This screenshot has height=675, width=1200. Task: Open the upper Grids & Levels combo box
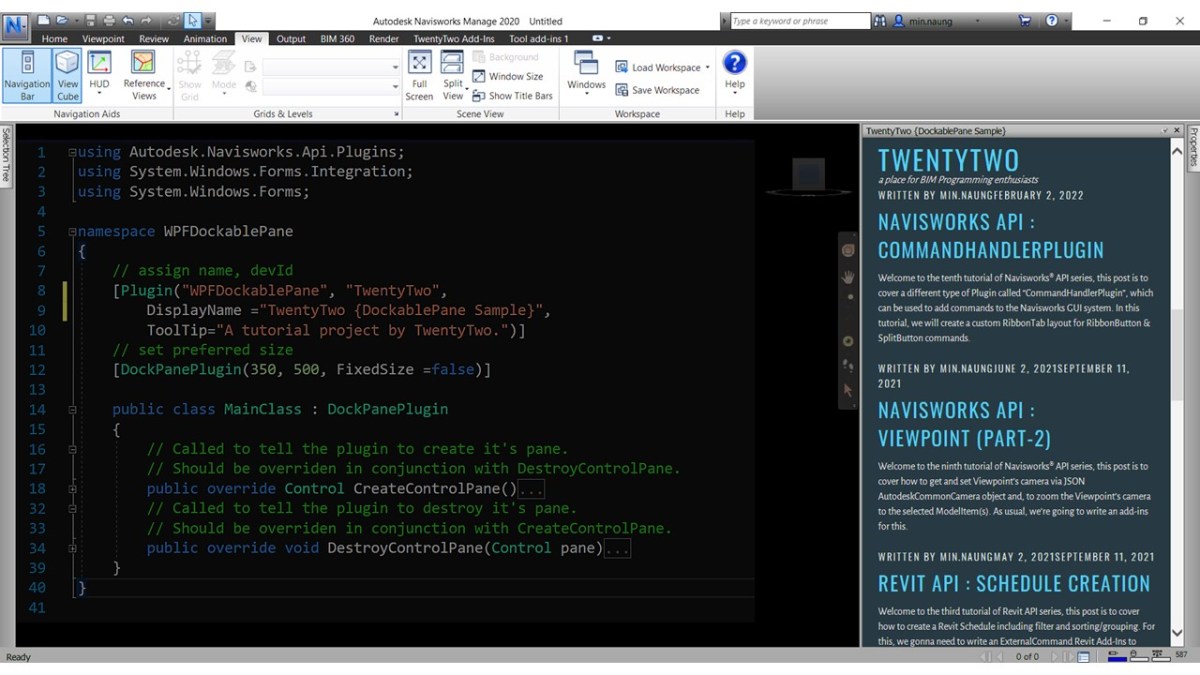[x=331, y=67]
